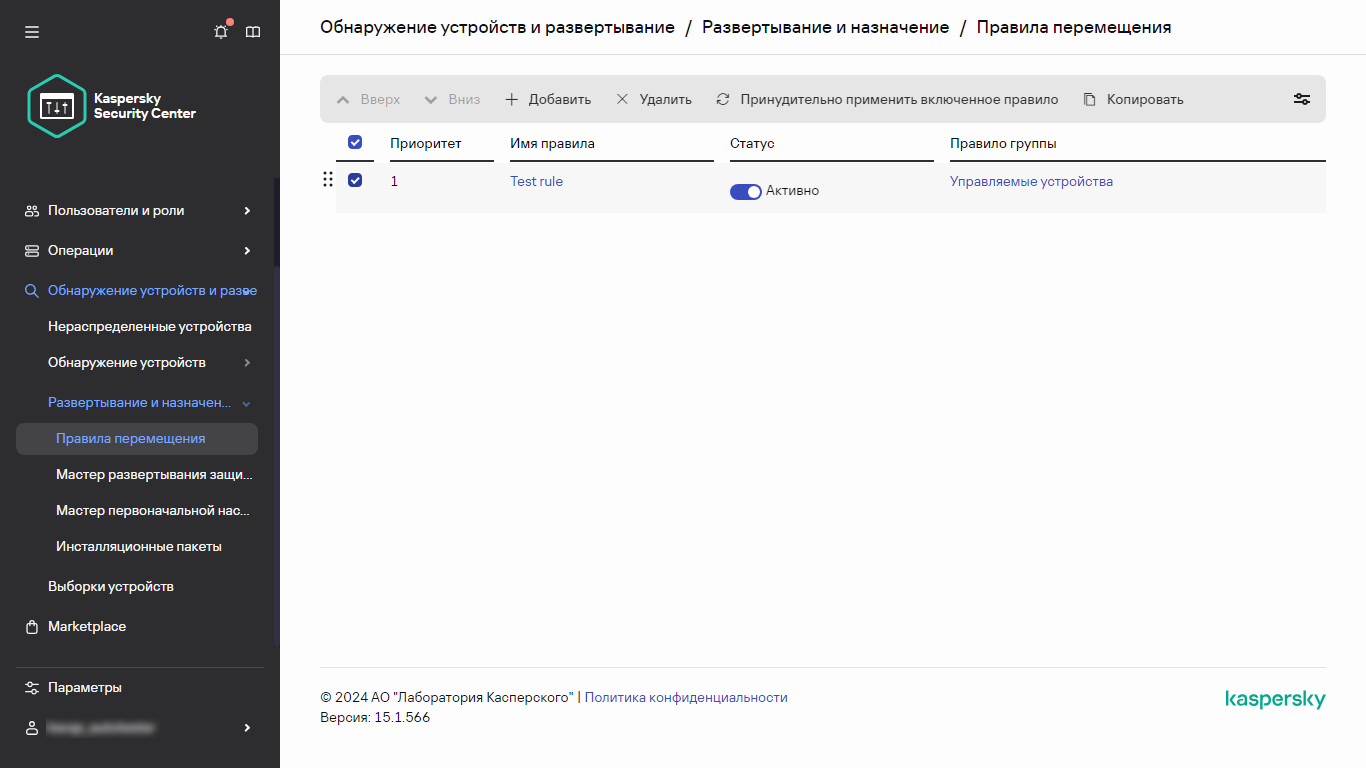Collapse the Развертывание и назначение section
1366x768 pixels.
point(246,402)
